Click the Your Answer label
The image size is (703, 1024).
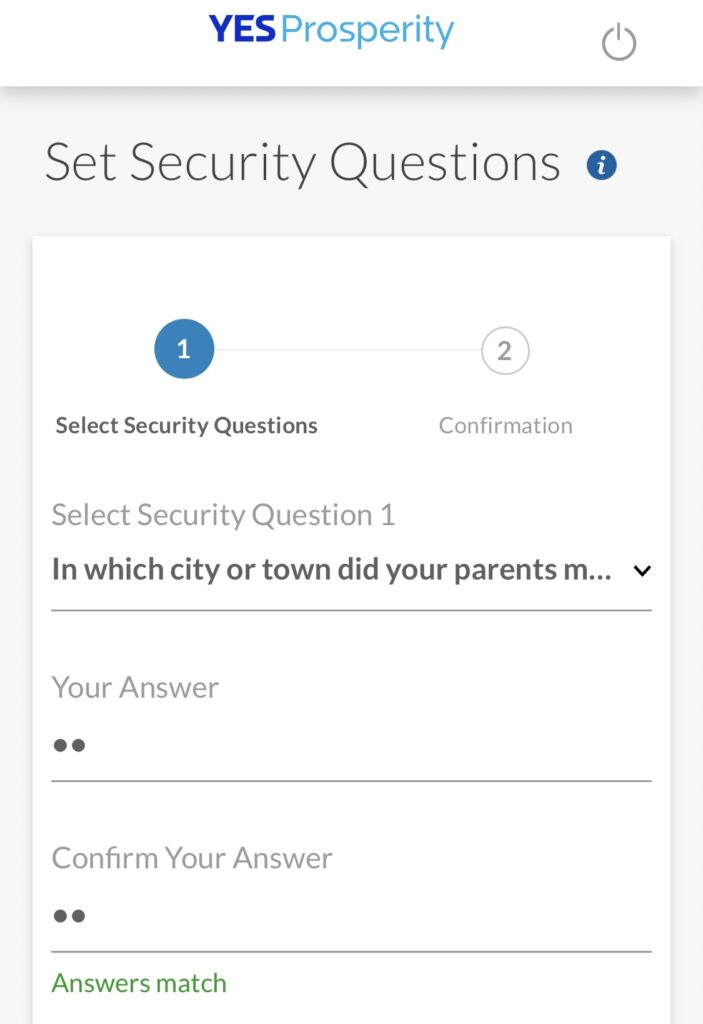click(135, 688)
